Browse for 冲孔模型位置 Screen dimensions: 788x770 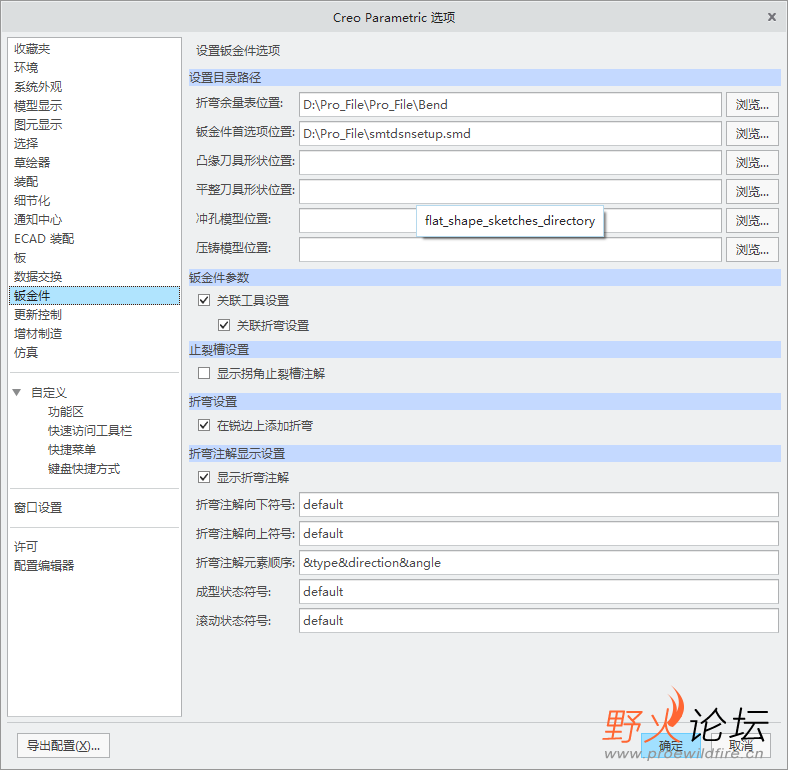752,221
